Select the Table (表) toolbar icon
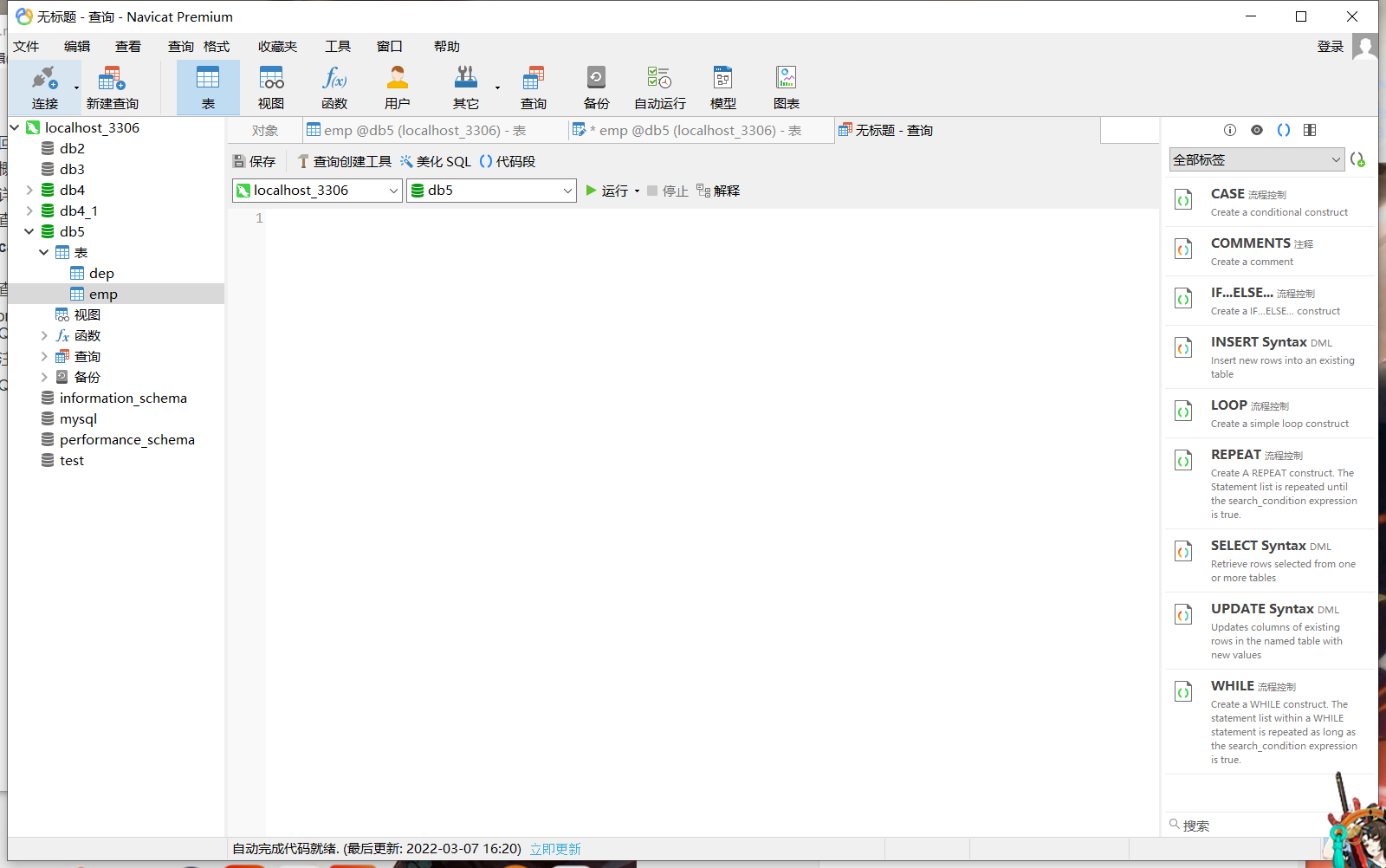The image size is (1386, 868). [208, 87]
